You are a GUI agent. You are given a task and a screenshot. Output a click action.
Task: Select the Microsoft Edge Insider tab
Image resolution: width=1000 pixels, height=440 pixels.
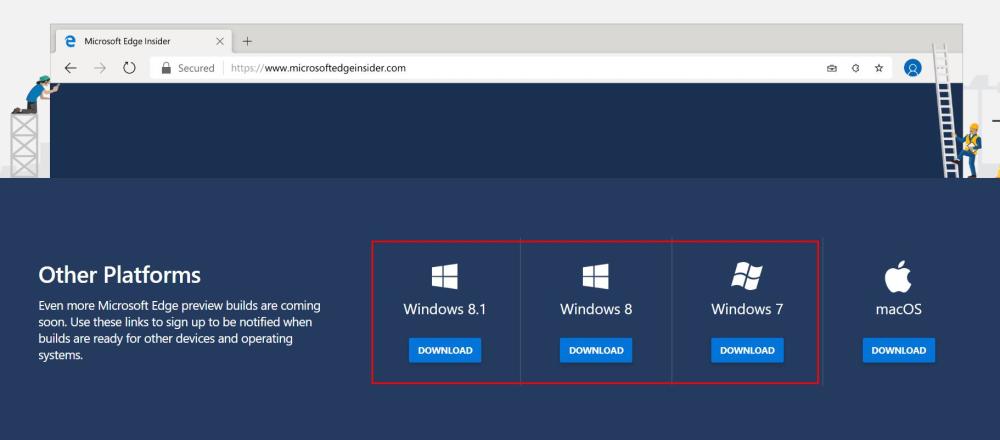142,41
